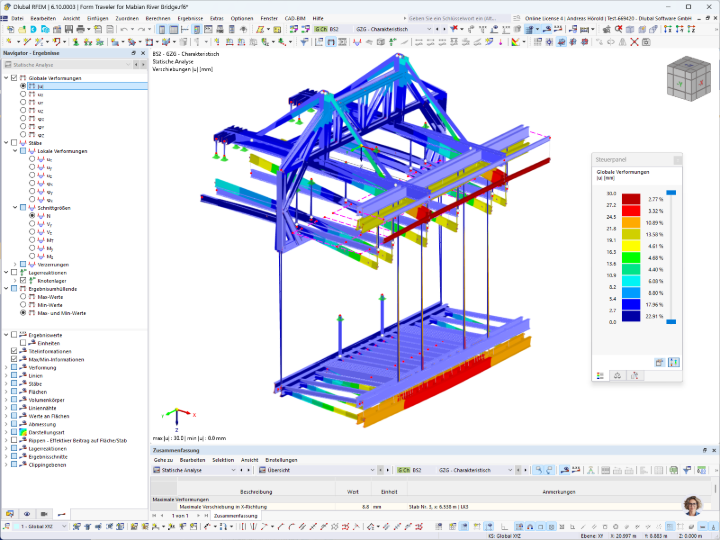
Task: Click the print icon in top toolbar
Action: click(x=80, y=29)
